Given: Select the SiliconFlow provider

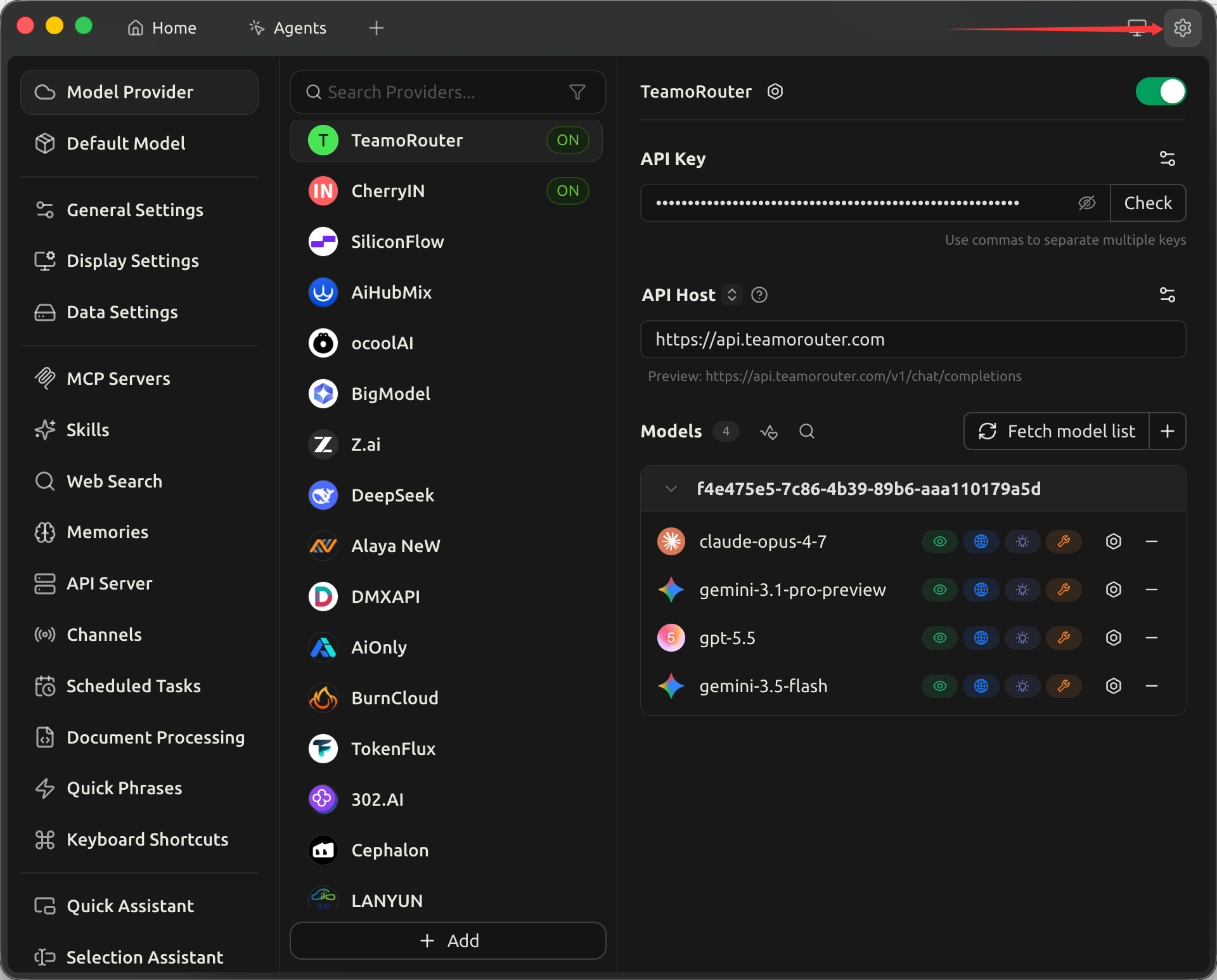Looking at the screenshot, I should point(446,242).
